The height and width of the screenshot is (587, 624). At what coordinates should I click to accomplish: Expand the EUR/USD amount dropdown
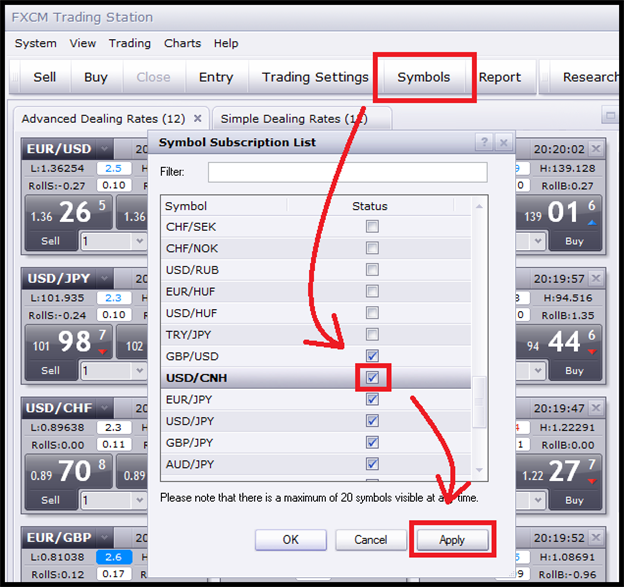139,241
